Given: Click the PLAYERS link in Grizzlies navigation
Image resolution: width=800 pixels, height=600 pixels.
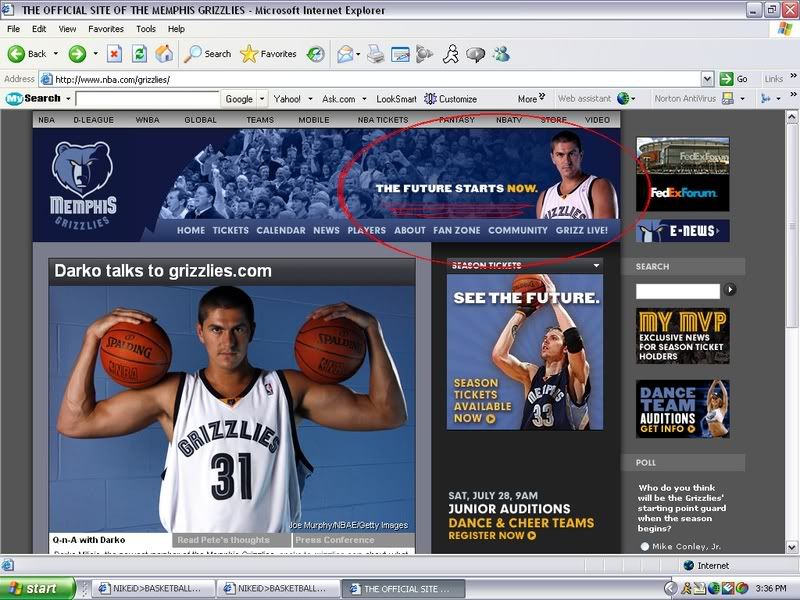Looking at the screenshot, I should click(366, 230).
